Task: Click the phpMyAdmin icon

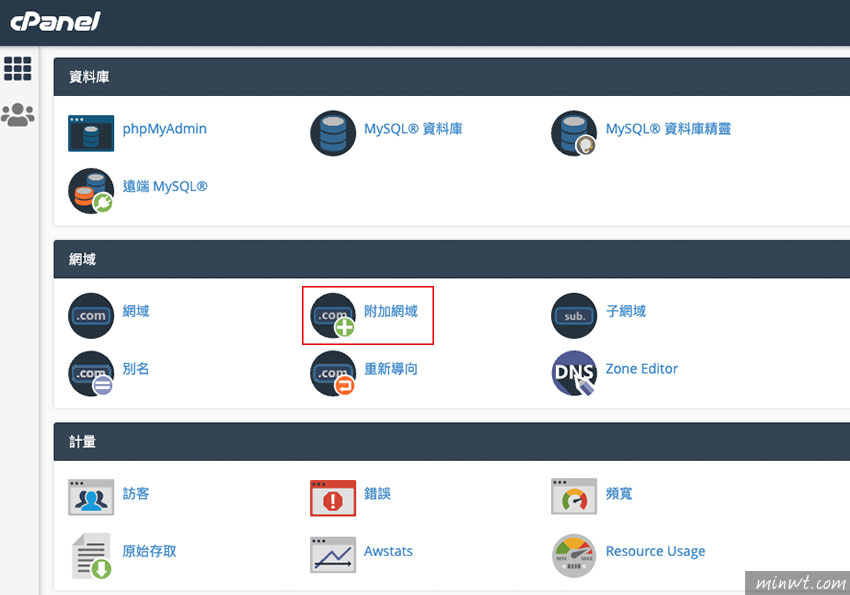Action: [91, 133]
